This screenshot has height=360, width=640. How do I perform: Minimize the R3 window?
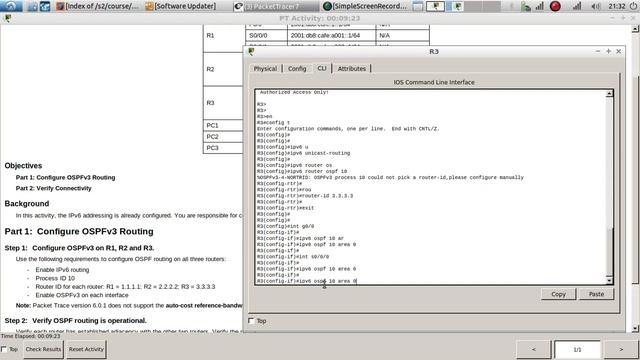[598, 51]
